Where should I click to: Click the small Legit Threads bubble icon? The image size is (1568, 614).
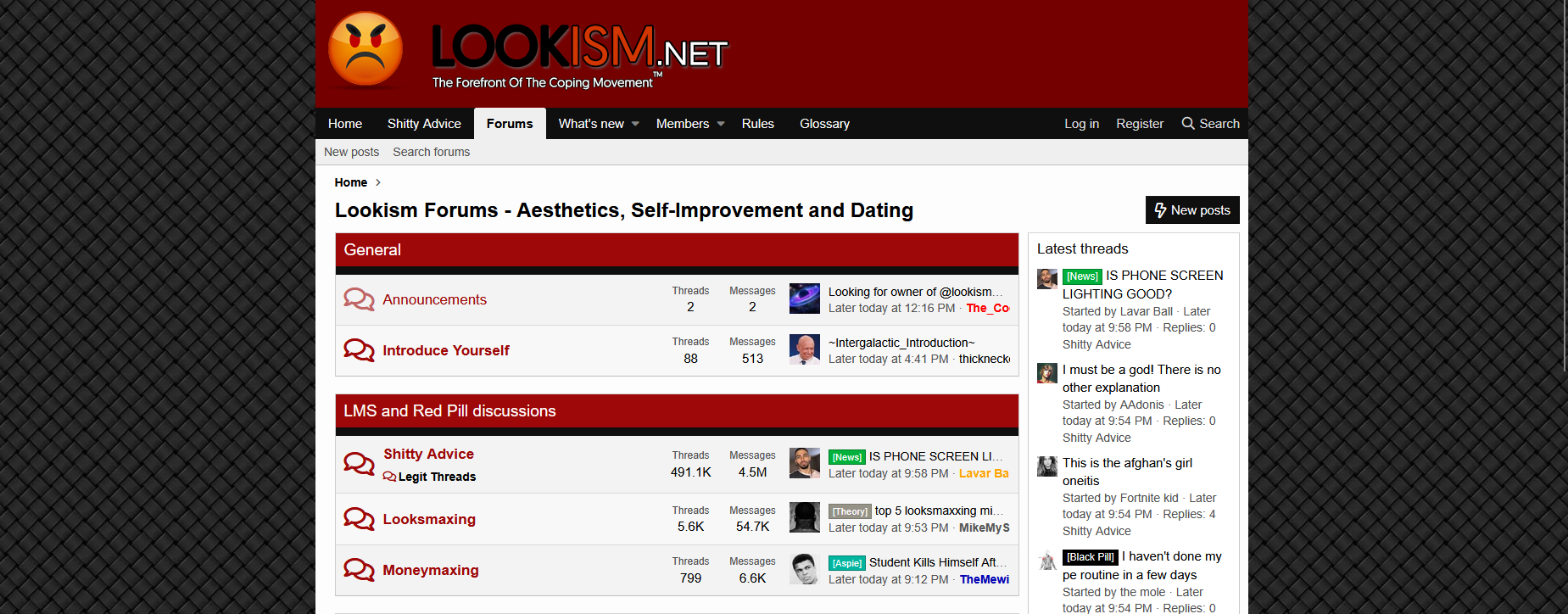(389, 477)
